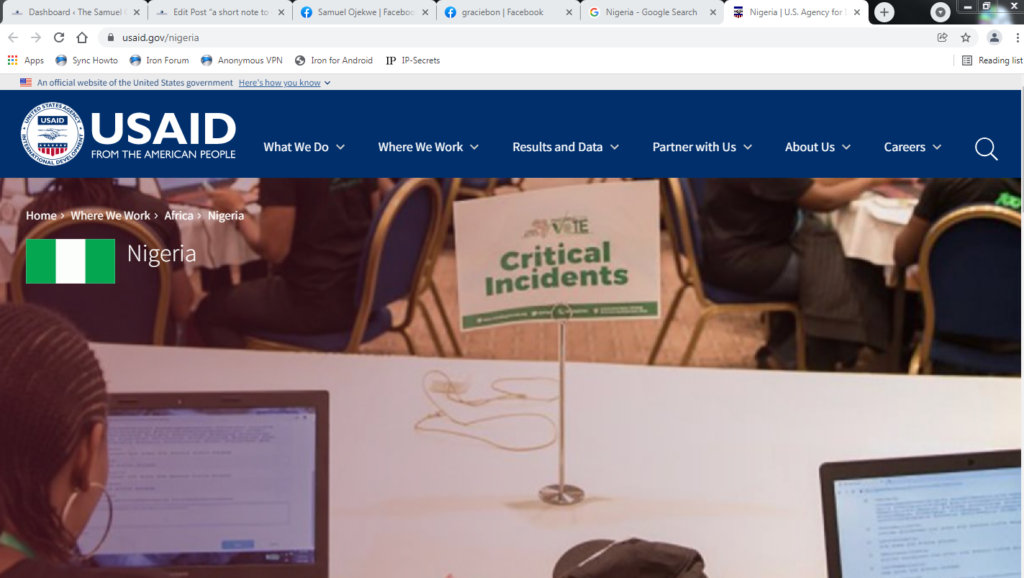The image size is (1024, 578).
Task: Expand the Where We Work menu
Action: pos(428,147)
